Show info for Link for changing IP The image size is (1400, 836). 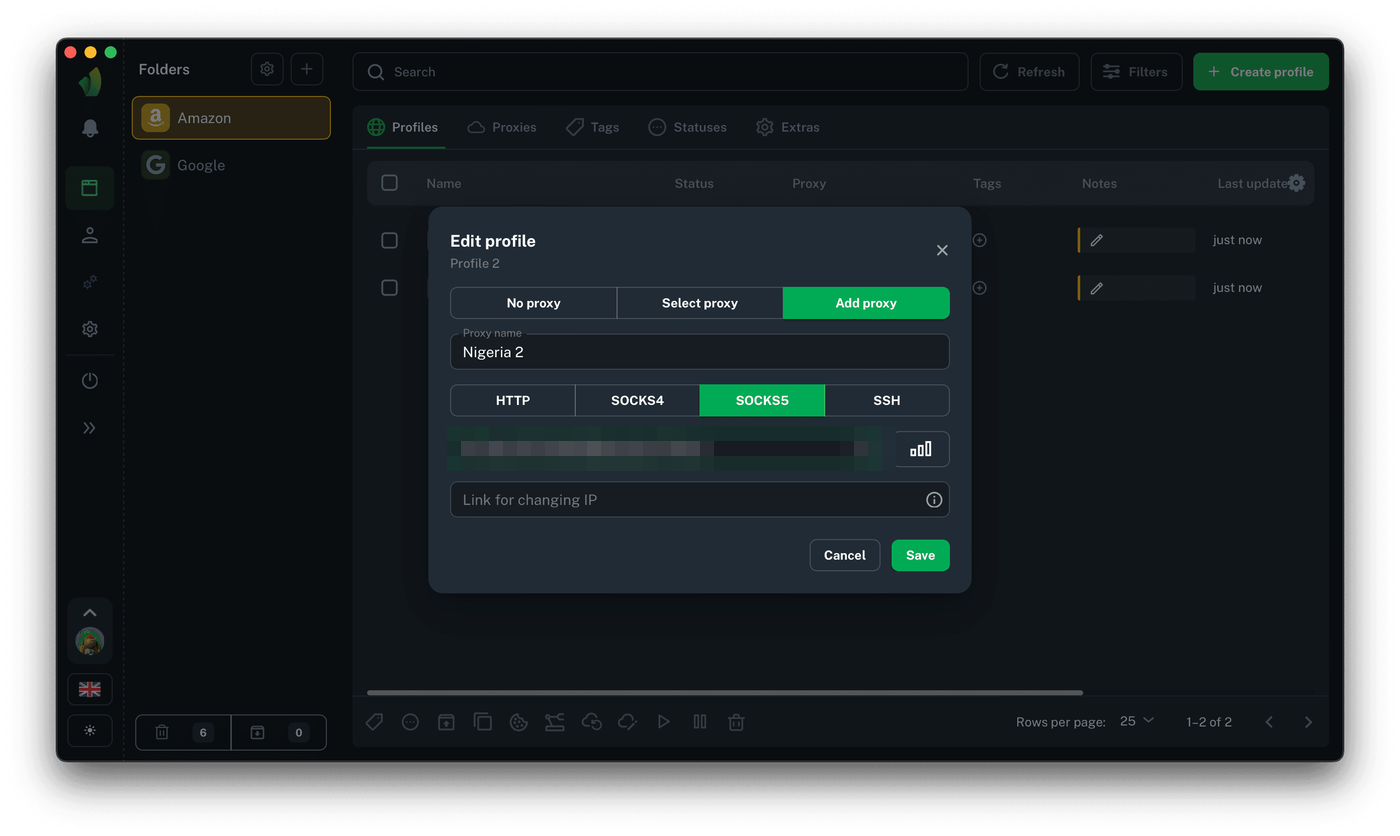[934, 500]
